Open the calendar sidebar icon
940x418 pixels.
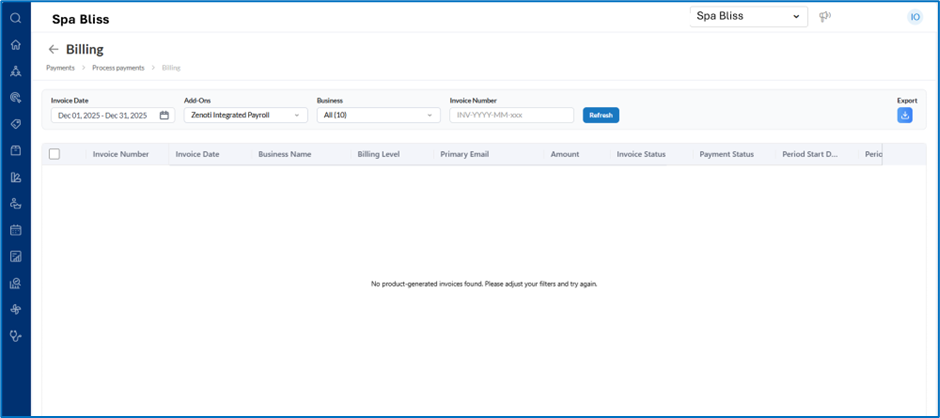pos(16,230)
